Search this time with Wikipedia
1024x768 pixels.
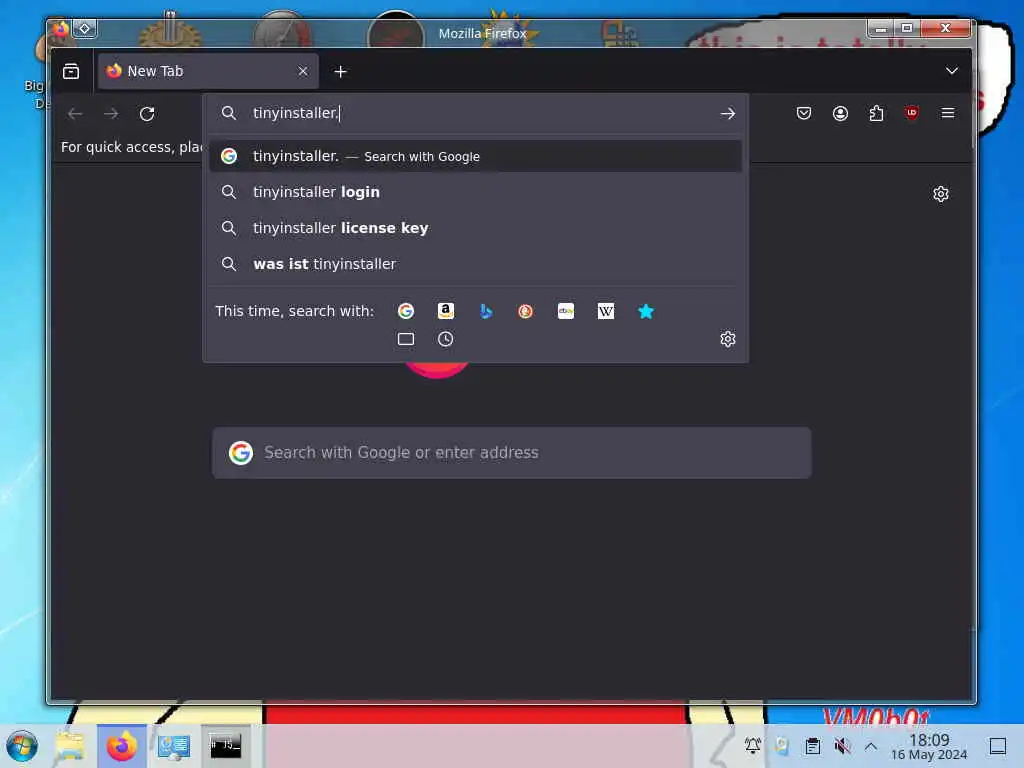coord(605,311)
